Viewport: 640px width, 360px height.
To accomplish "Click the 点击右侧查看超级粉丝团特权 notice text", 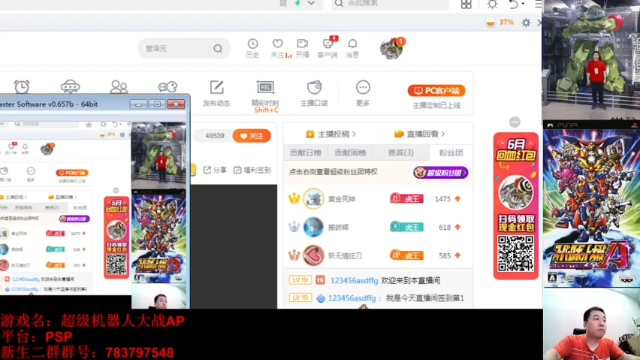I will click(x=333, y=172).
